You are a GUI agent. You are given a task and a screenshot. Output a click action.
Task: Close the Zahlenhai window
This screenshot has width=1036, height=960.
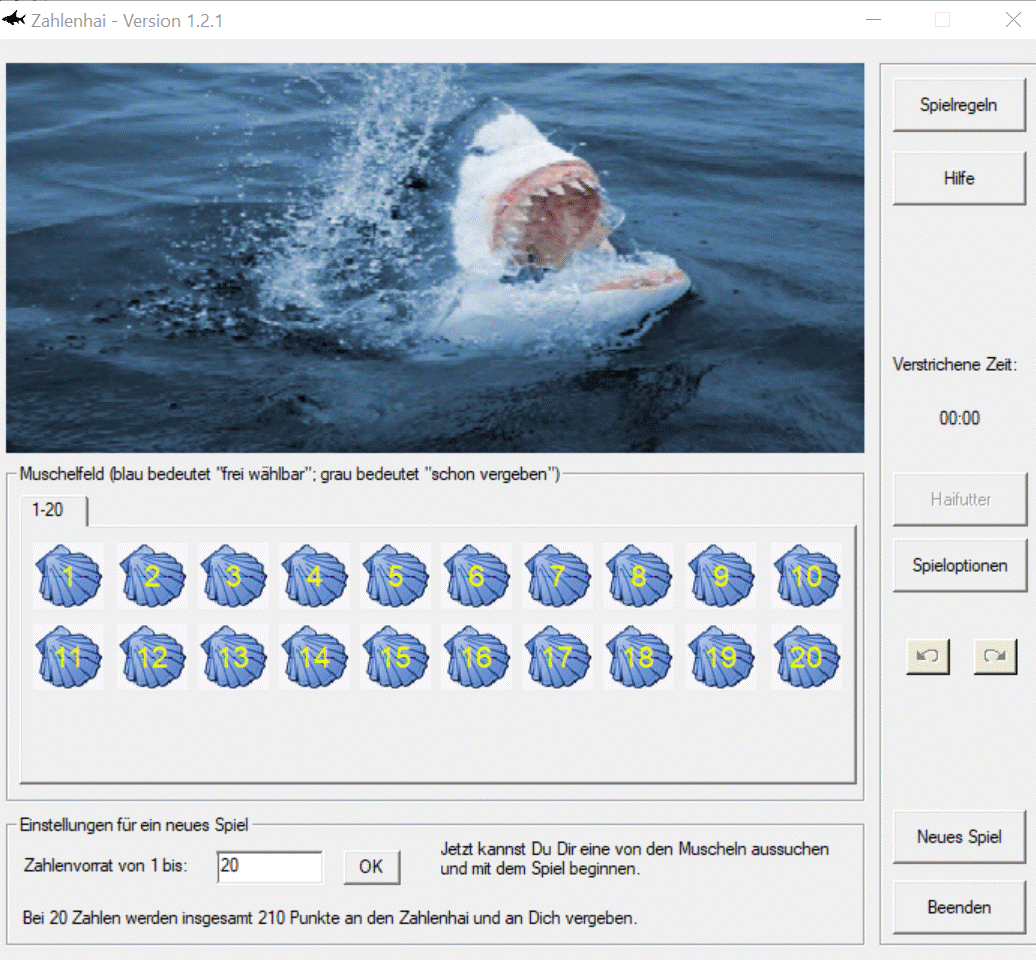1014,20
